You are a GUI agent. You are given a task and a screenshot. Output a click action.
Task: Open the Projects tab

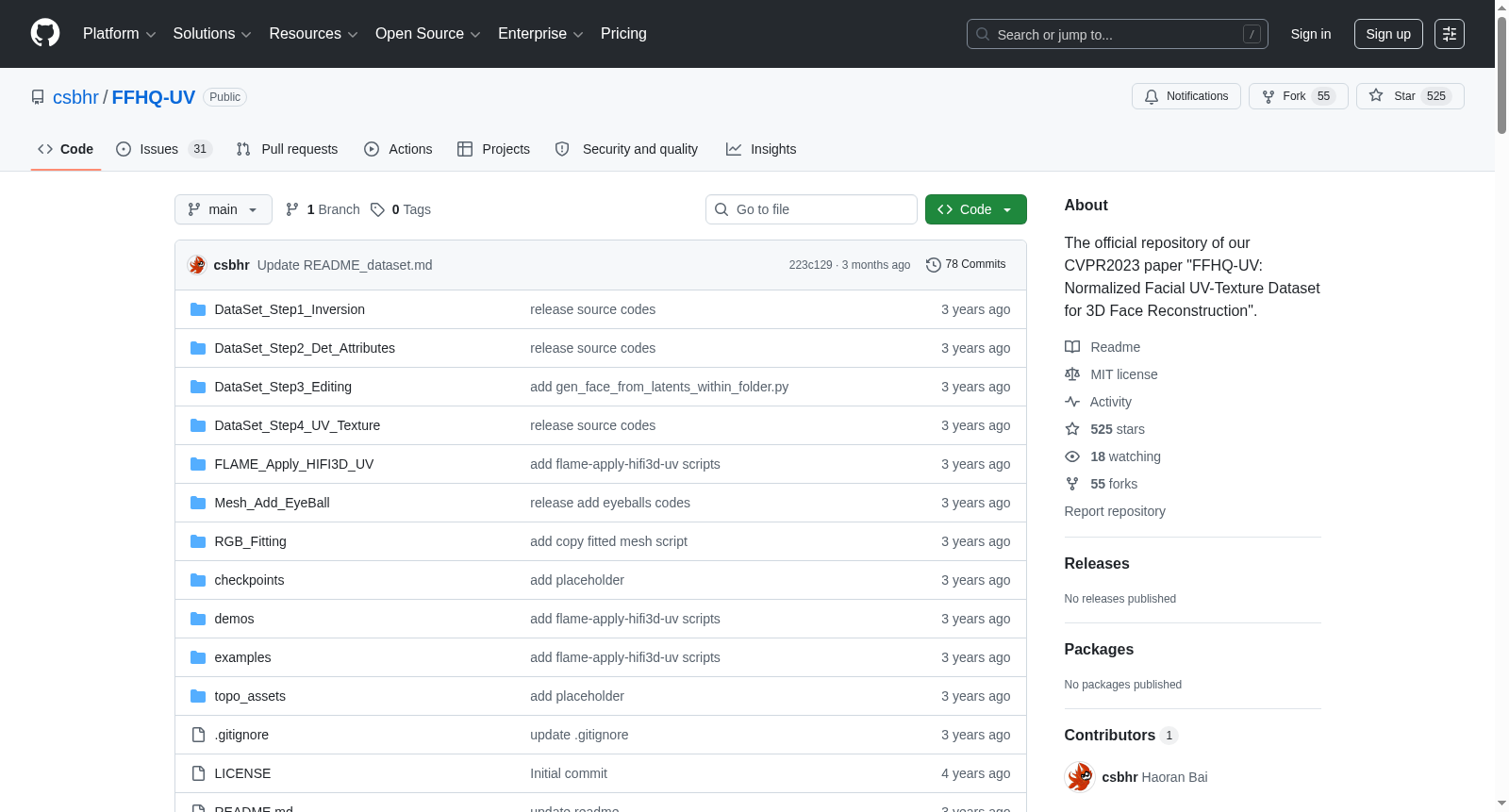click(493, 149)
